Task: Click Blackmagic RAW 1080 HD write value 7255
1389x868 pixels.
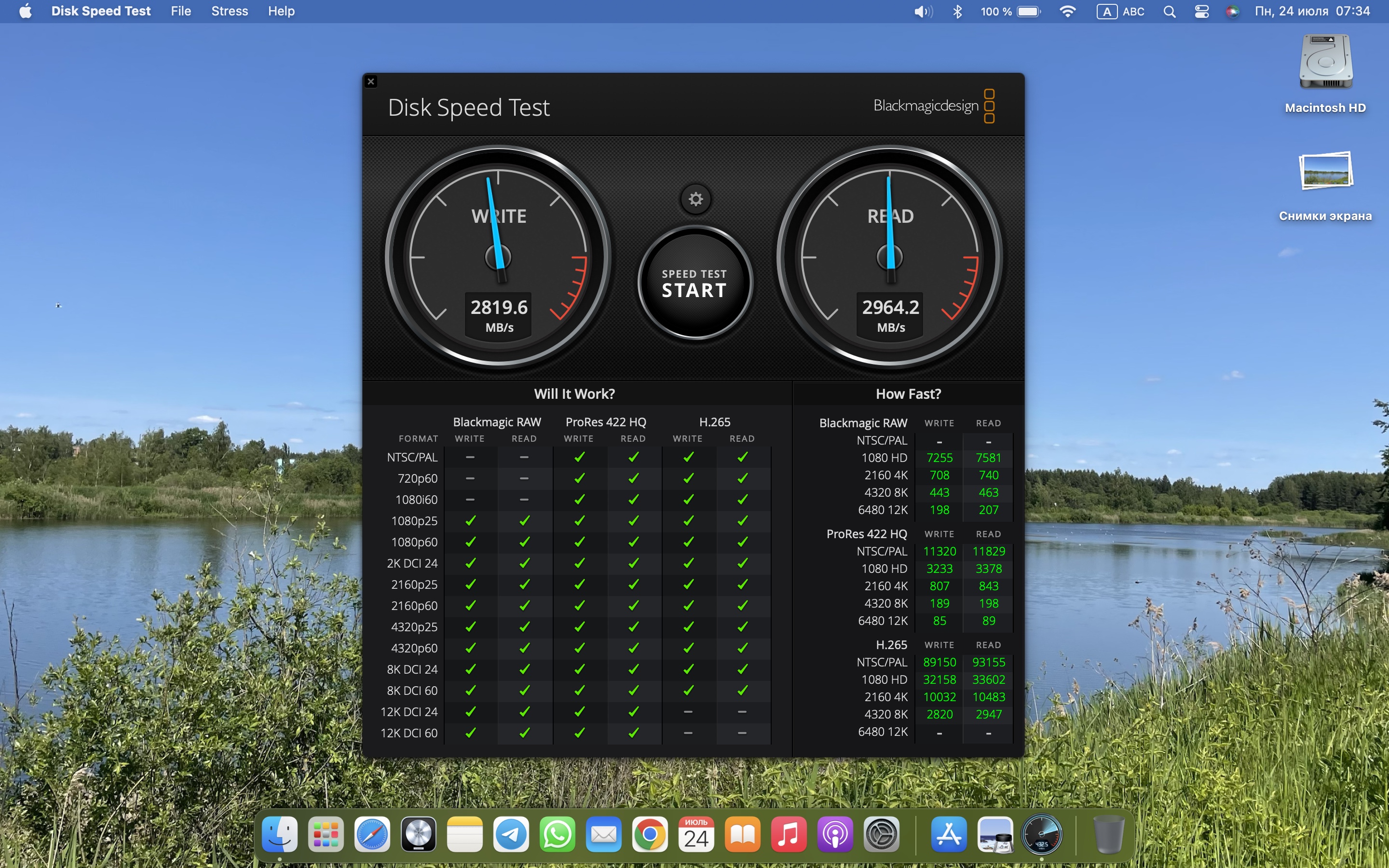Action: click(939, 458)
